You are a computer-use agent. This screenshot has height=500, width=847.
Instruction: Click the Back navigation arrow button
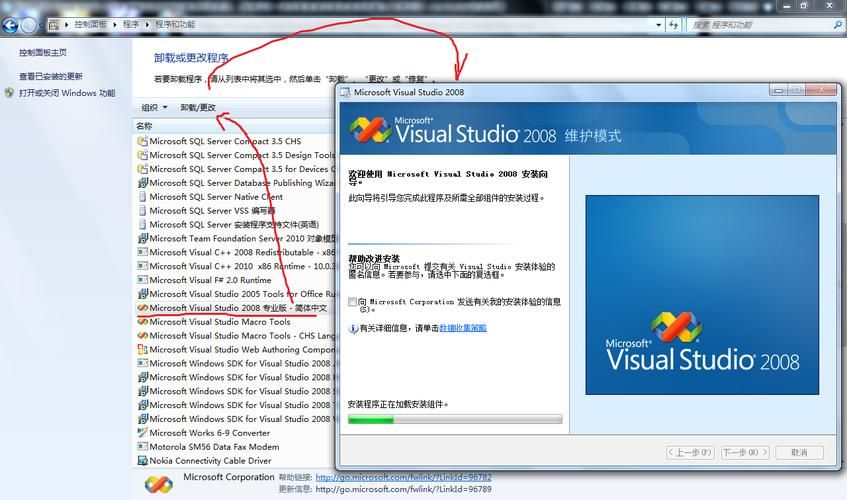click(10, 25)
